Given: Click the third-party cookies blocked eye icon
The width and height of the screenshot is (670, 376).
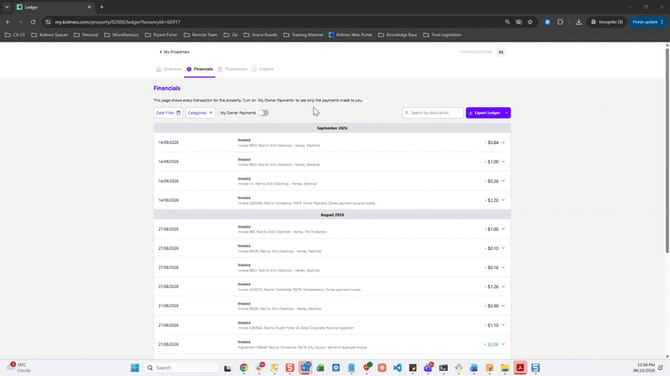Looking at the screenshot, I should (519, 22).
